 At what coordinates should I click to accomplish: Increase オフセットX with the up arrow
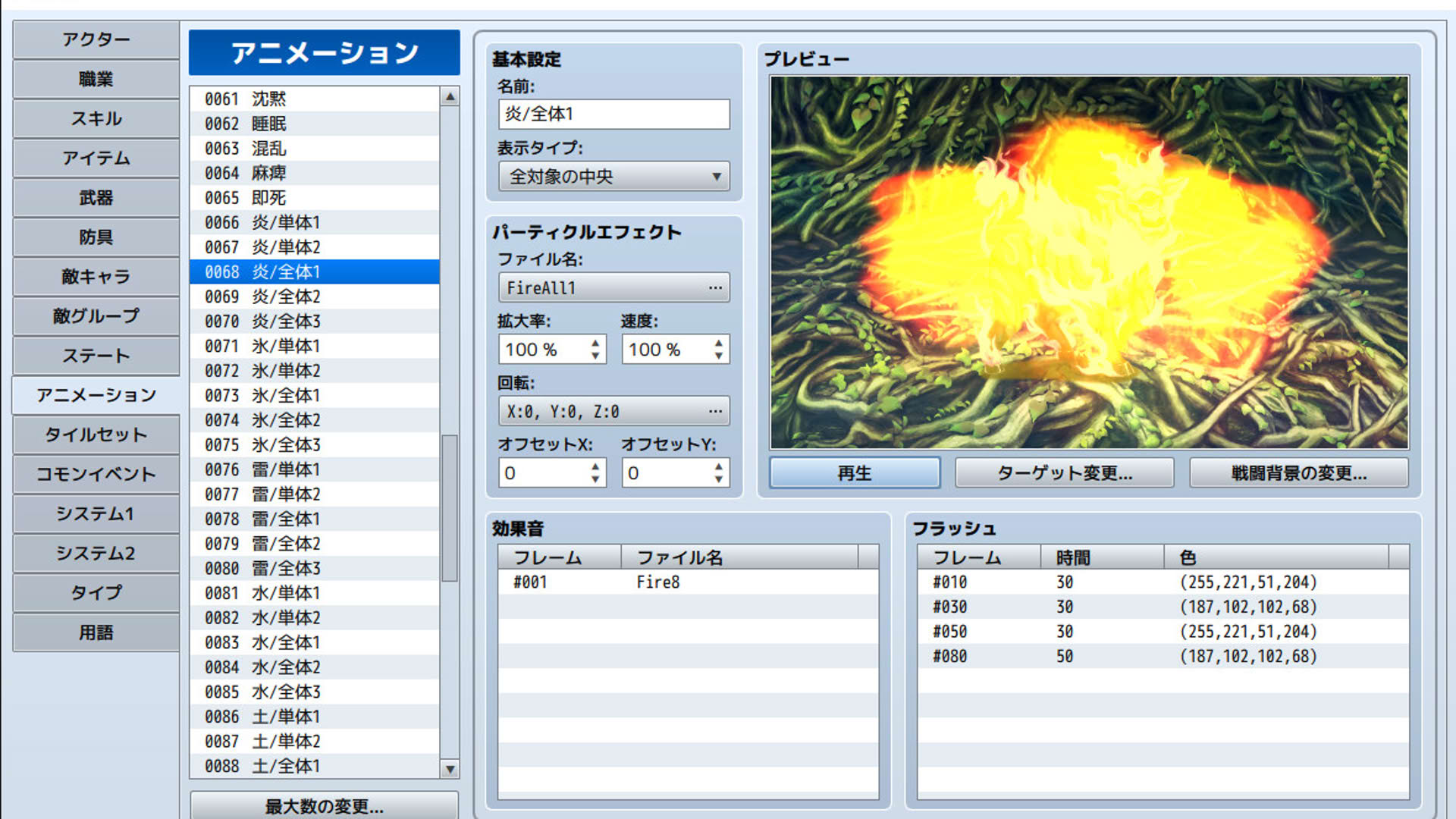[x=595, y=466]
